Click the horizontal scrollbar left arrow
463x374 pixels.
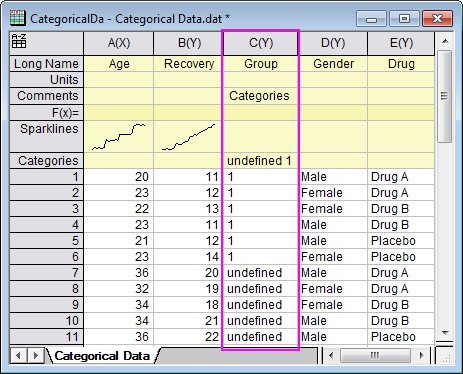point(331,356)
